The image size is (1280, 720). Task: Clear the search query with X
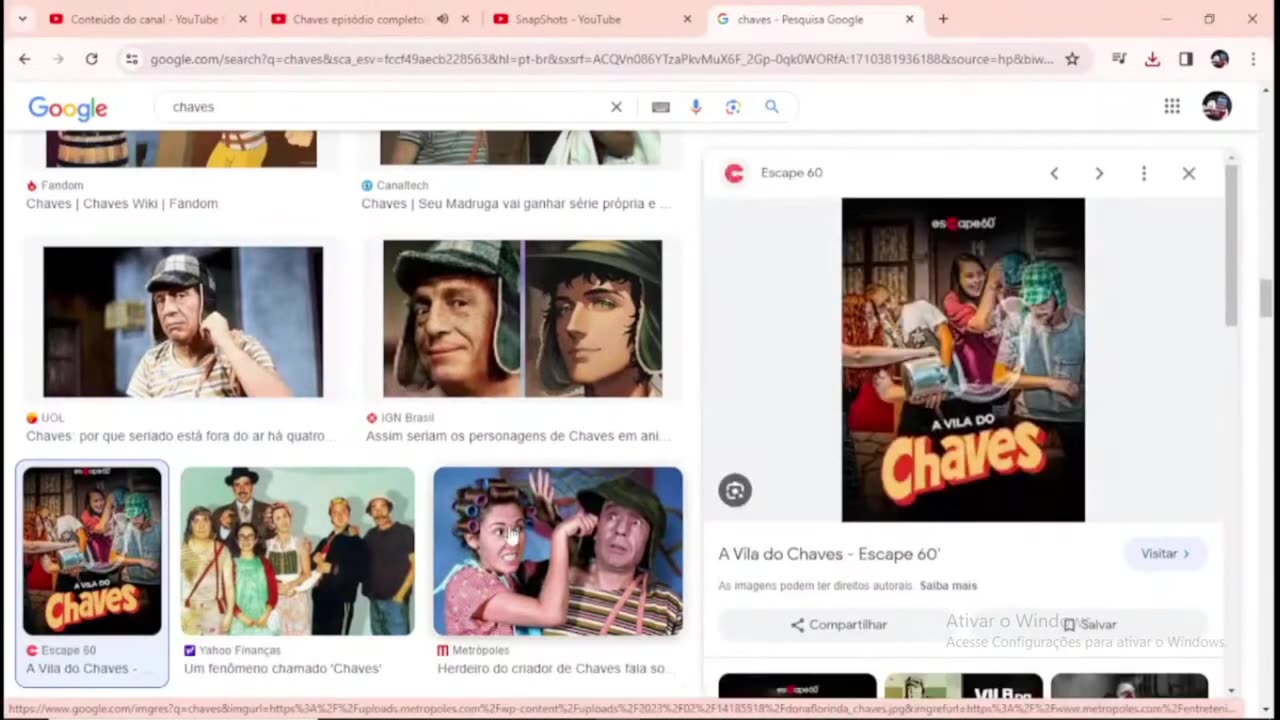(616, 107)
